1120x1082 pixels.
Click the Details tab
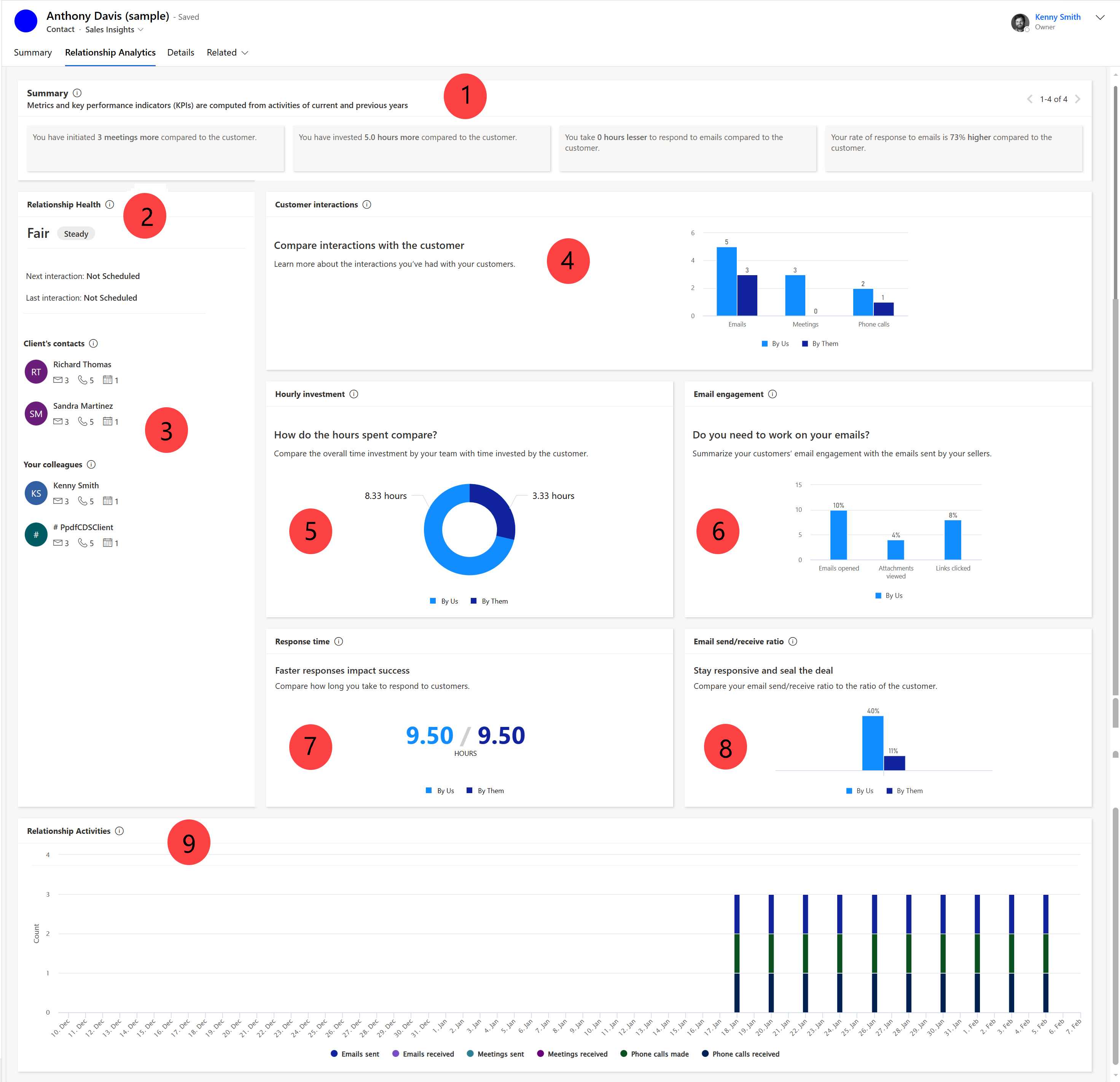click(x=181, y=53)
